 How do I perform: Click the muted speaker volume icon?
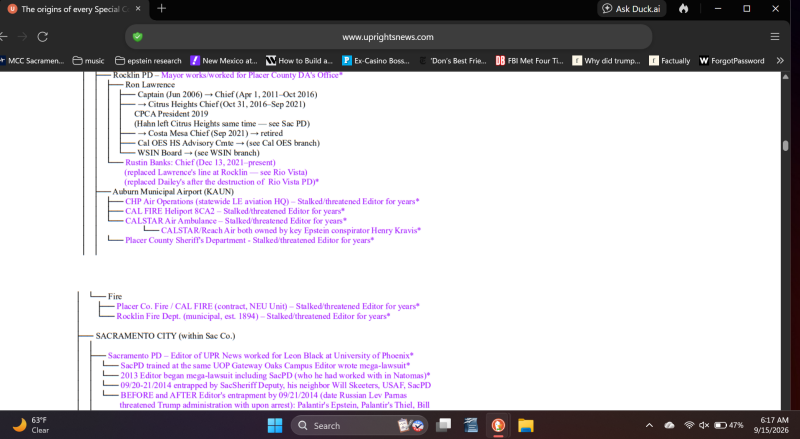click(x=704, y=425)
